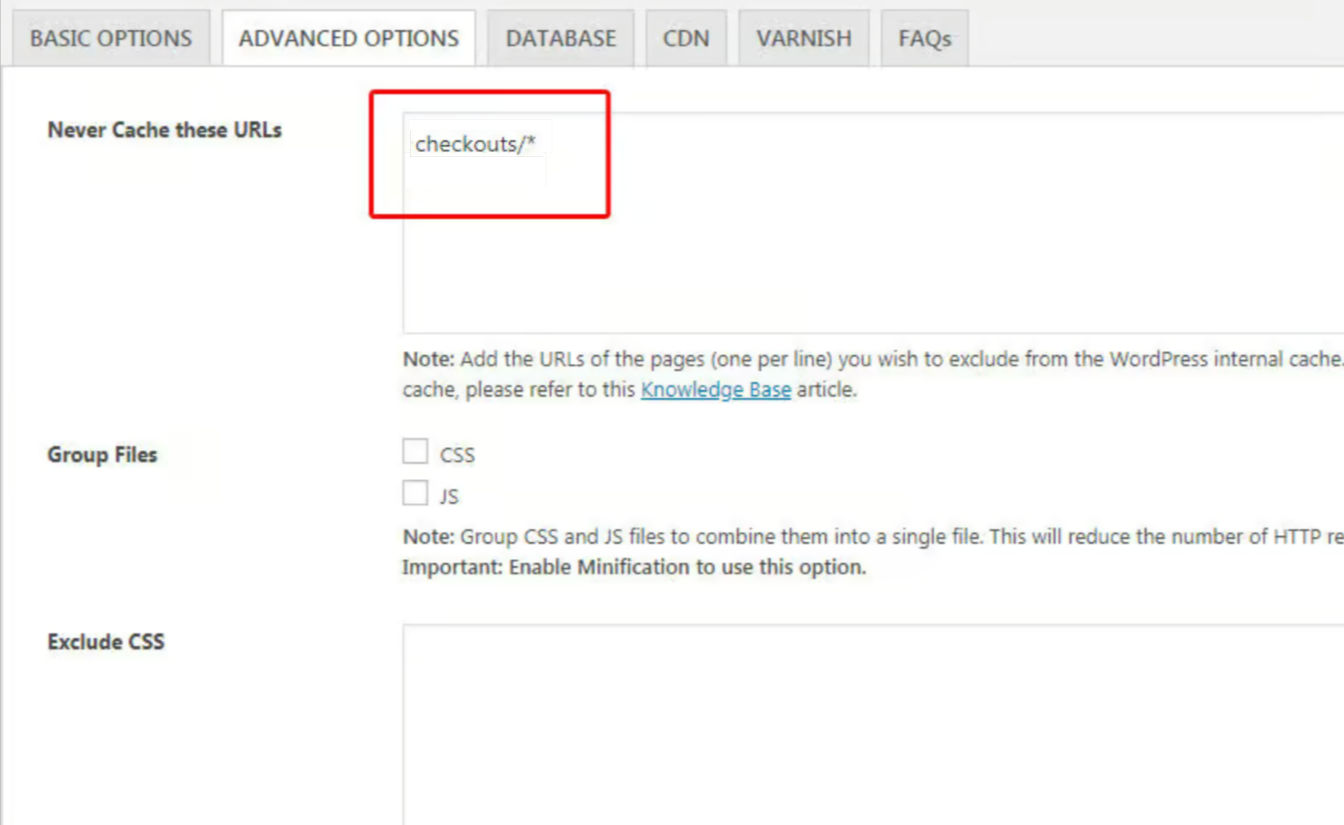Image resolution: width=1344 pixels, height=825 pixels.
Task: Open the Knowledge Base article link
Action: 715,390
